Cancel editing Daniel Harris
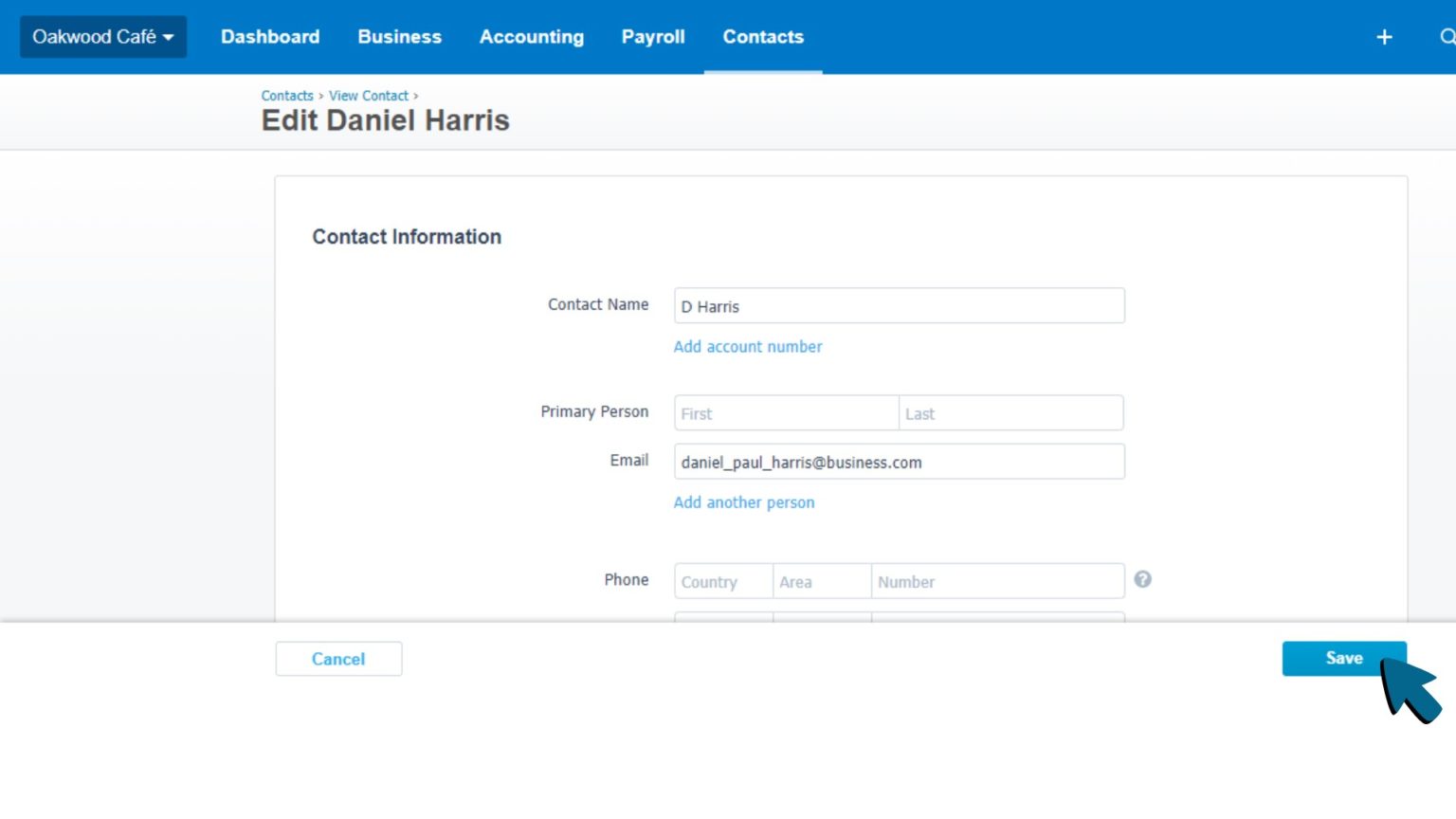The image size is (1456, 819). (x=338, y=658)
